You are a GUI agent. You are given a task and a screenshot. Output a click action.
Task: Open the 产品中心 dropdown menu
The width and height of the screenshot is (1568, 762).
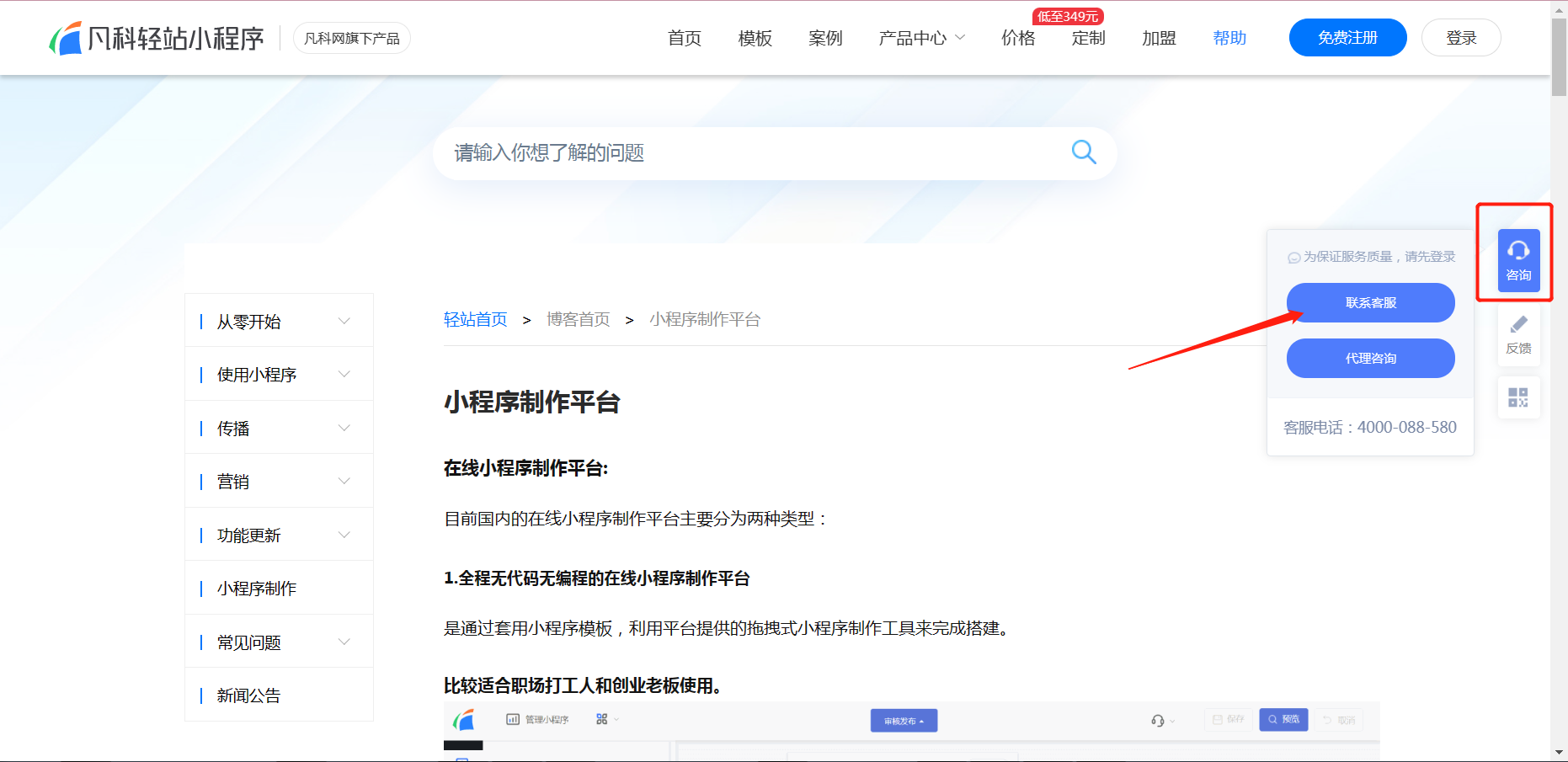click(921, 38)
